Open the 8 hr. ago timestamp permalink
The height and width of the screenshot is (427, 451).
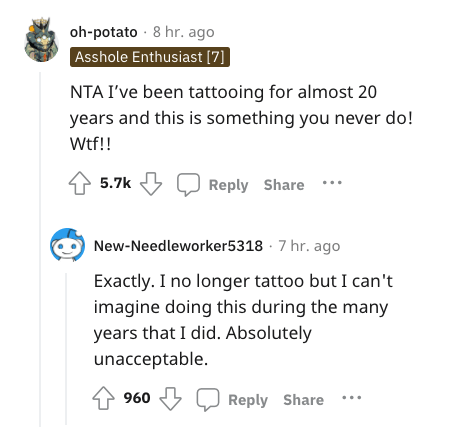184,32
